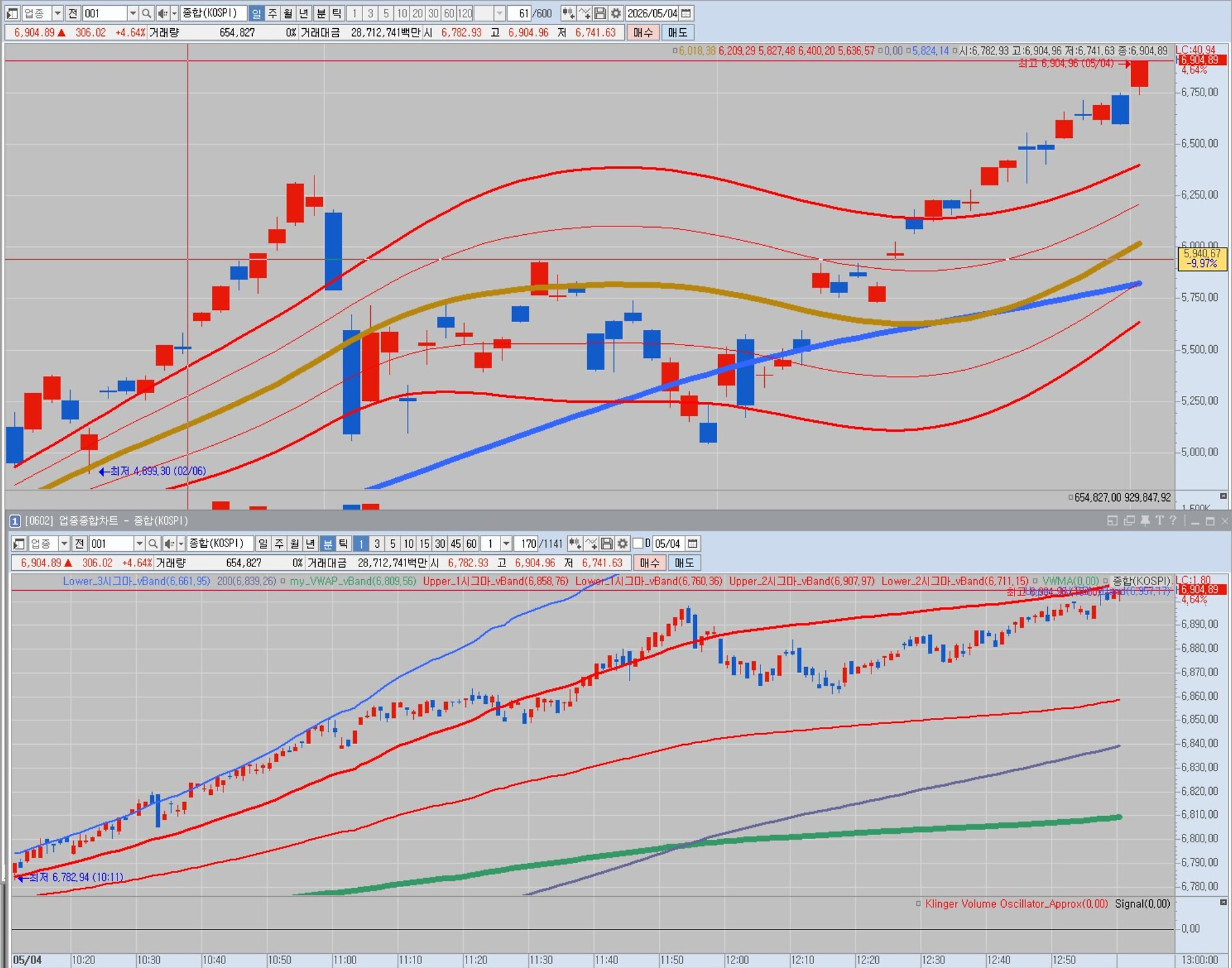This screenshot has width=1232, height=968.
Task: Toggle the 틱 (tick) period in lower chart
Action: point(343,543)
